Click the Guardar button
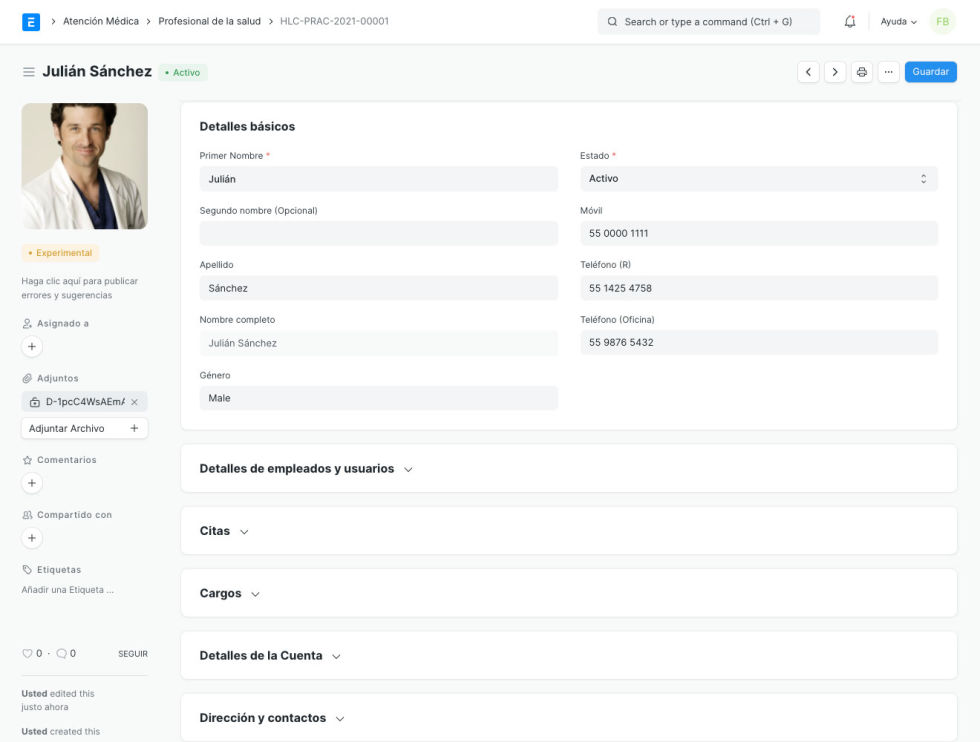Image resolution: width=980 pixels, height=742 pixels. [x=930, y=72]
